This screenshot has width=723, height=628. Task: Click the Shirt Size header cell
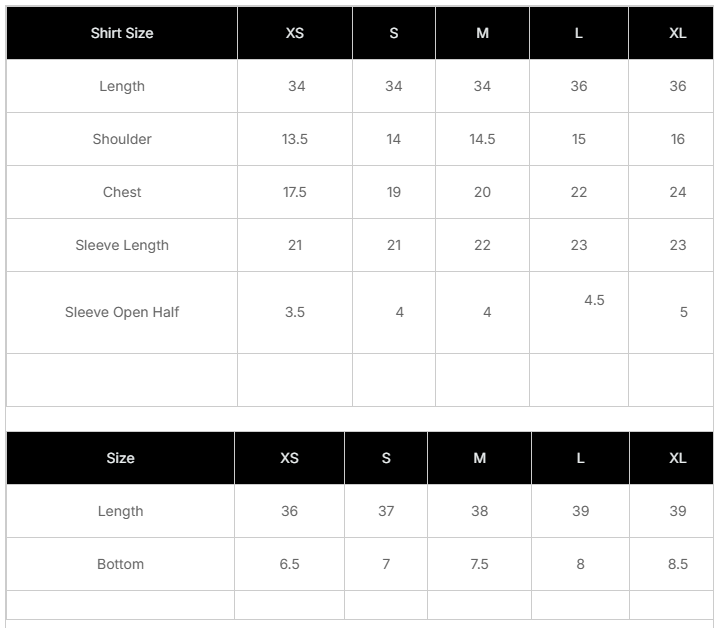[122, 33]
